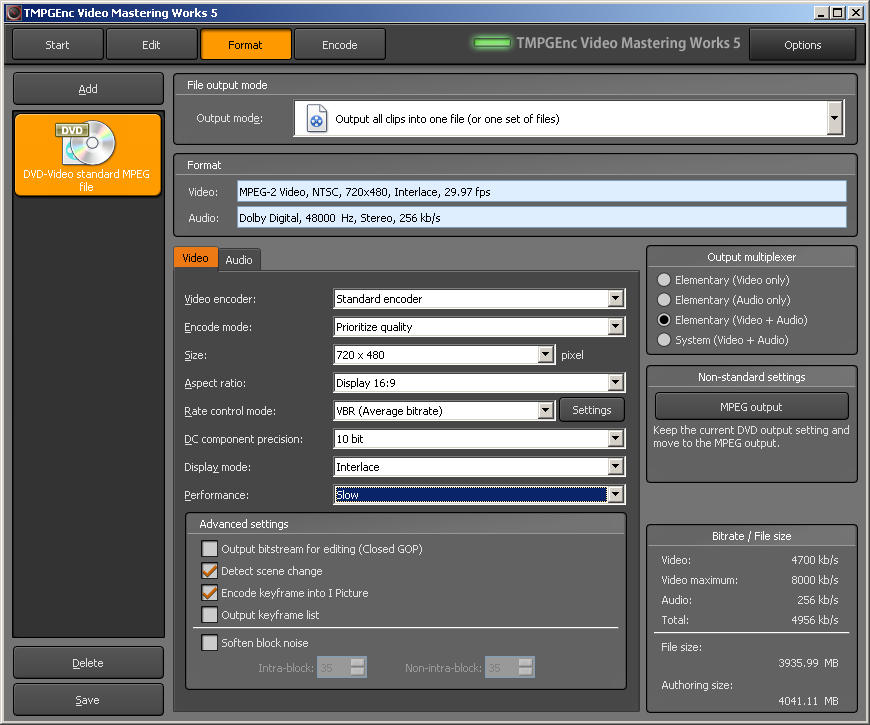Click the Add button in the left panel
This screenshot has width=870, height=725.
(88, 89)
